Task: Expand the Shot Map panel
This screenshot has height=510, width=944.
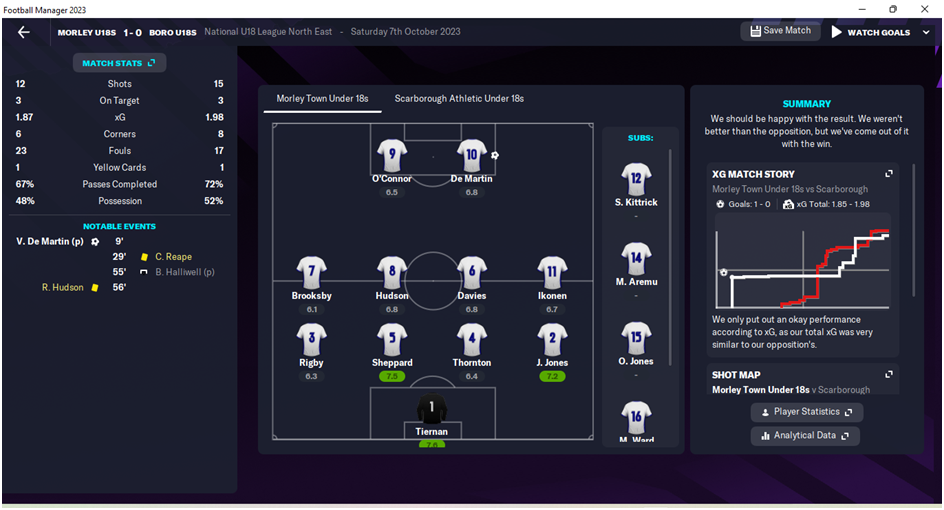Action: point(889,375)
